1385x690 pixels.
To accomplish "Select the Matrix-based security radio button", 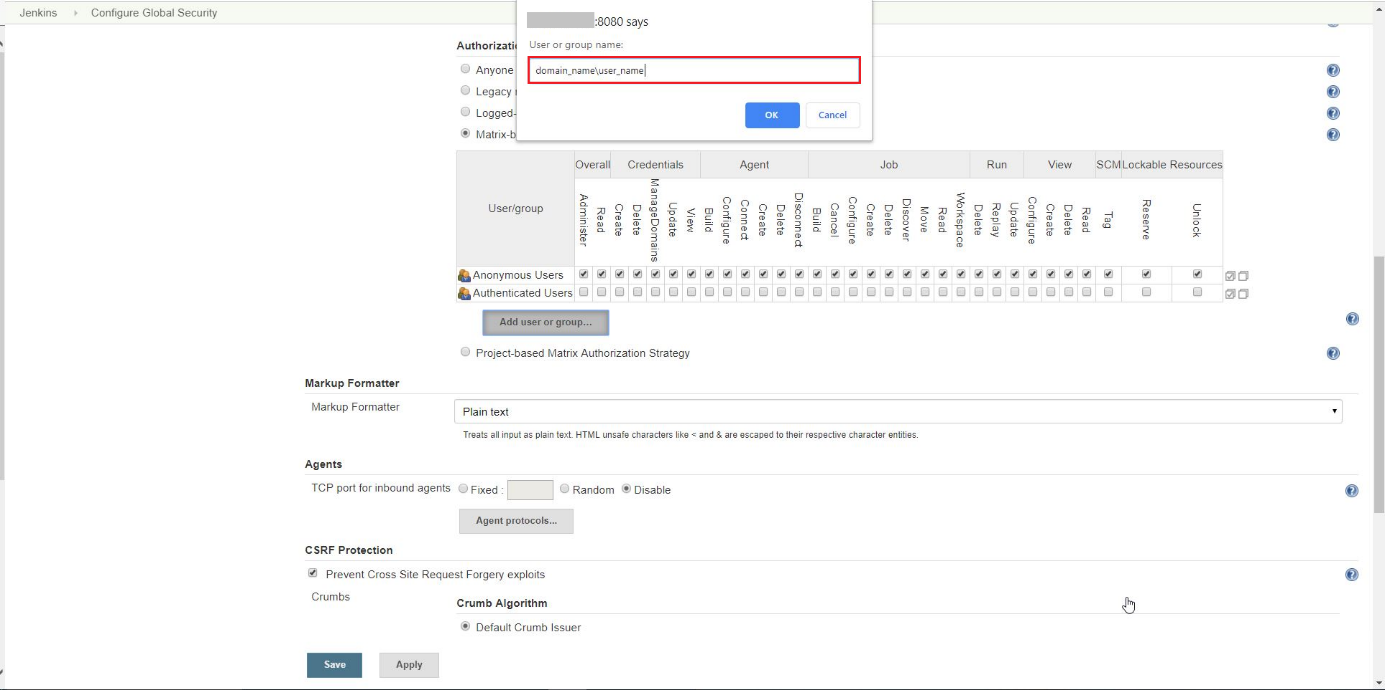I will [x=465, y=133].
